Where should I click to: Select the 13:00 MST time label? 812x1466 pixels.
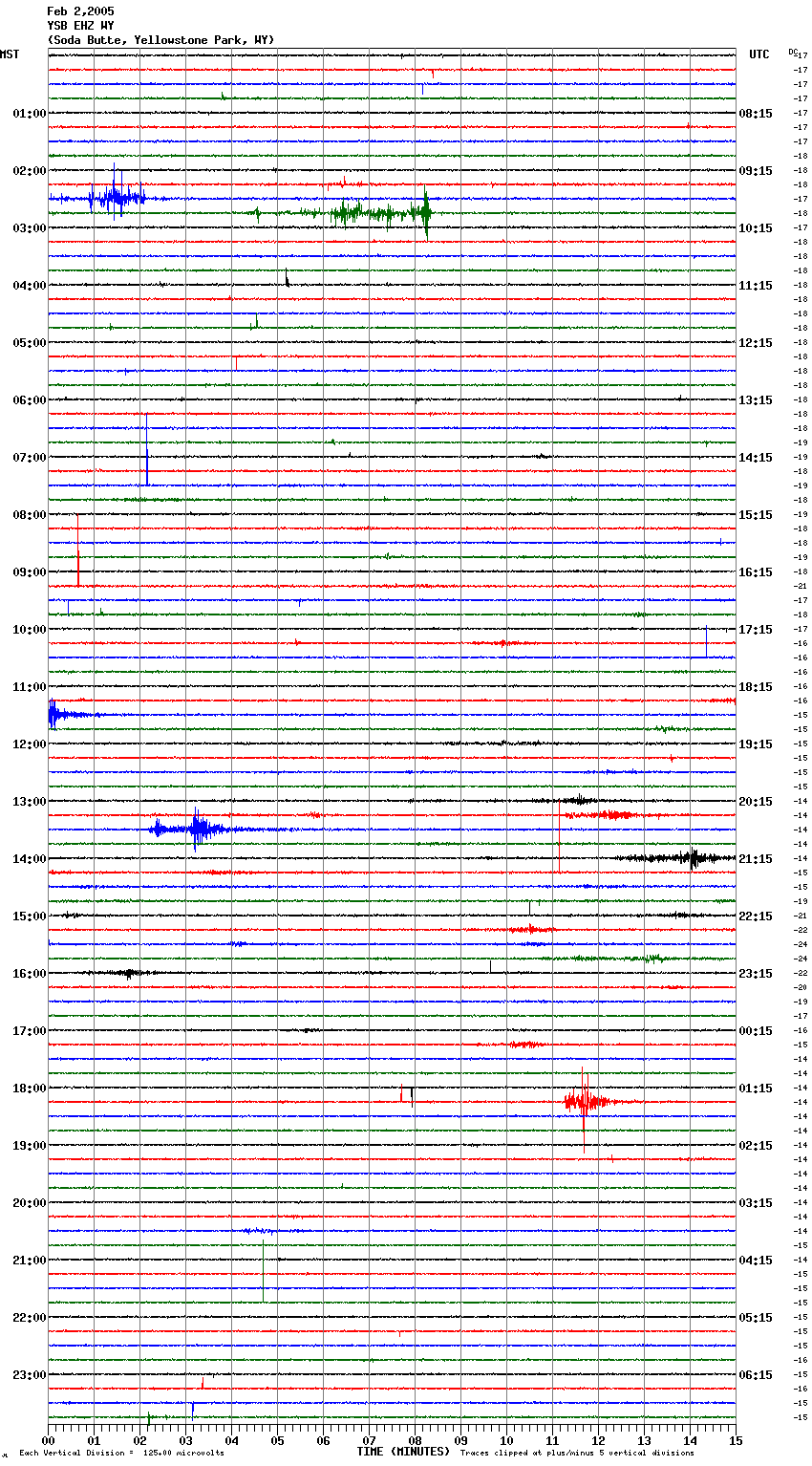point(29,802)
